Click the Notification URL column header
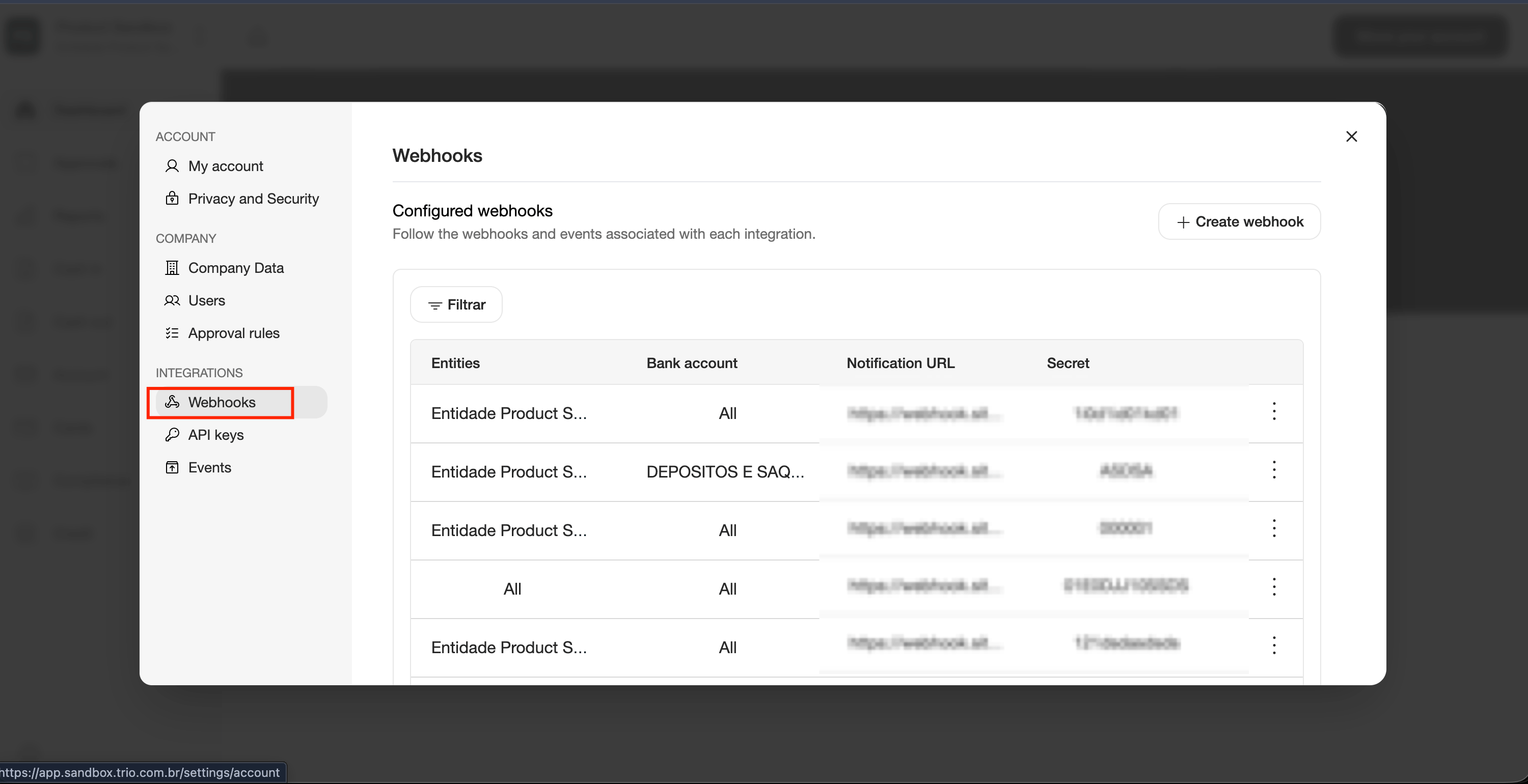 pyautogui.click(x=901, y=363)
